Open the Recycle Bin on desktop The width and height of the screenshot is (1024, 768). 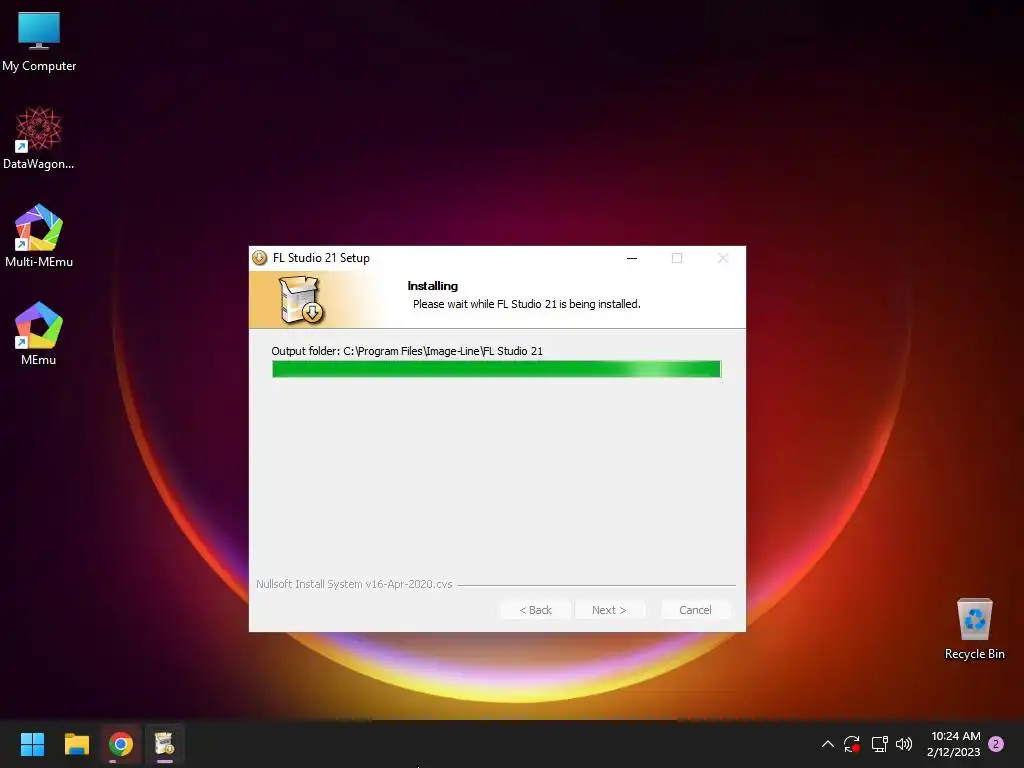(974, 628)
